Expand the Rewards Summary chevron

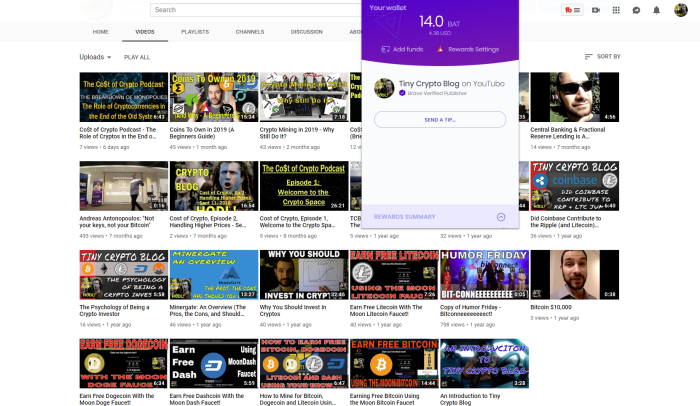501,217
